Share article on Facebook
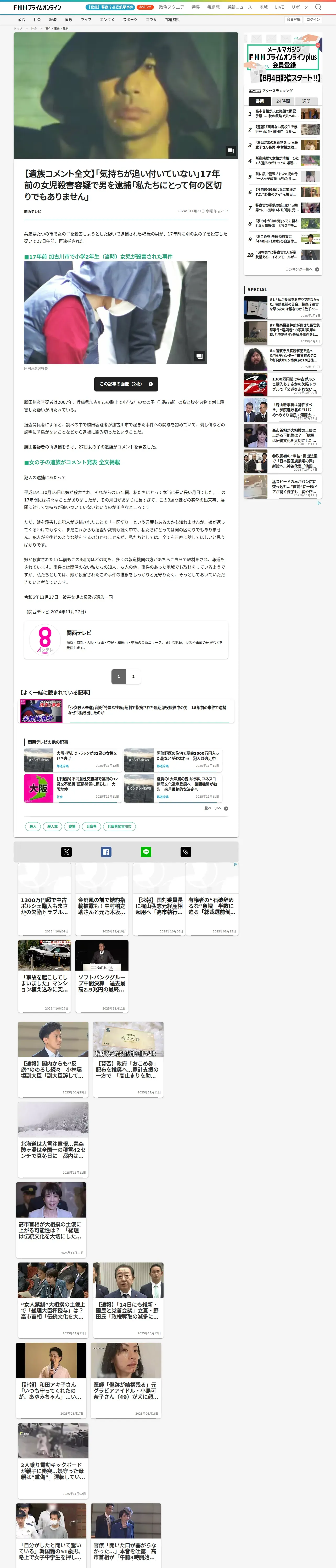The height and width of the screenshot is (1568, 336). 106,852
